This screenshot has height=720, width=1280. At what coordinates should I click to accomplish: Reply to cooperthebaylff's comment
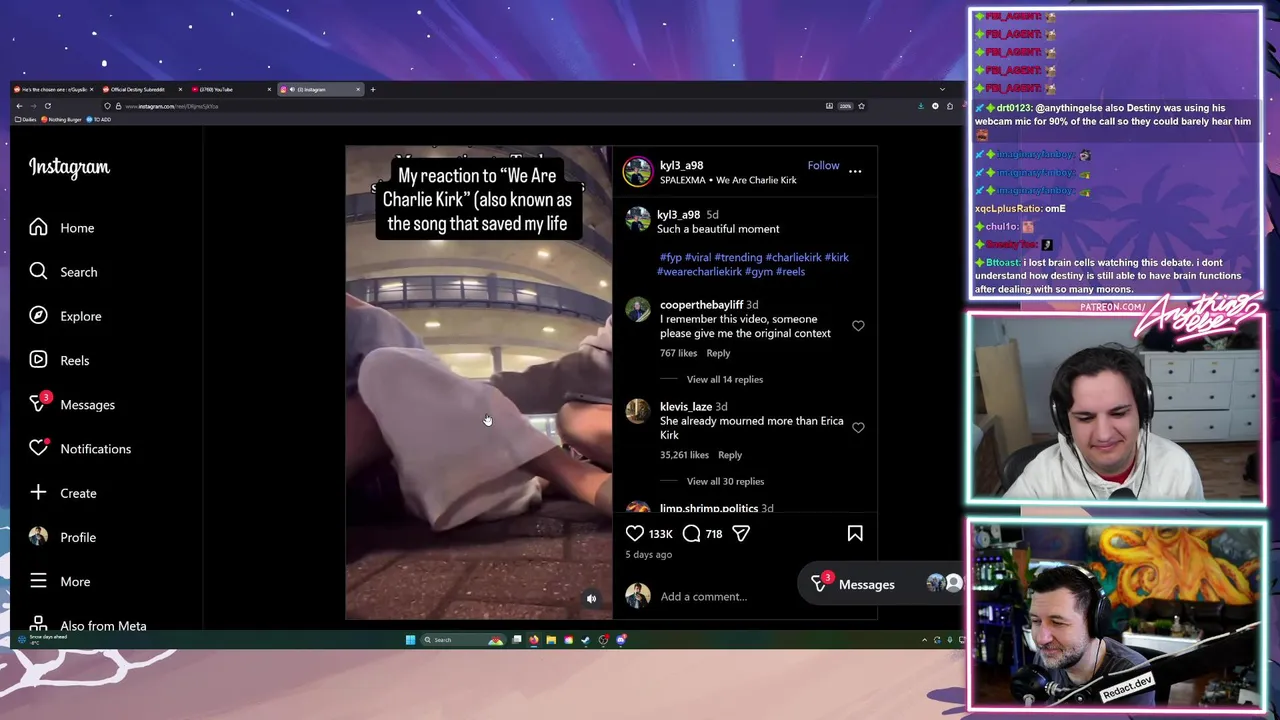click(718, 353)
